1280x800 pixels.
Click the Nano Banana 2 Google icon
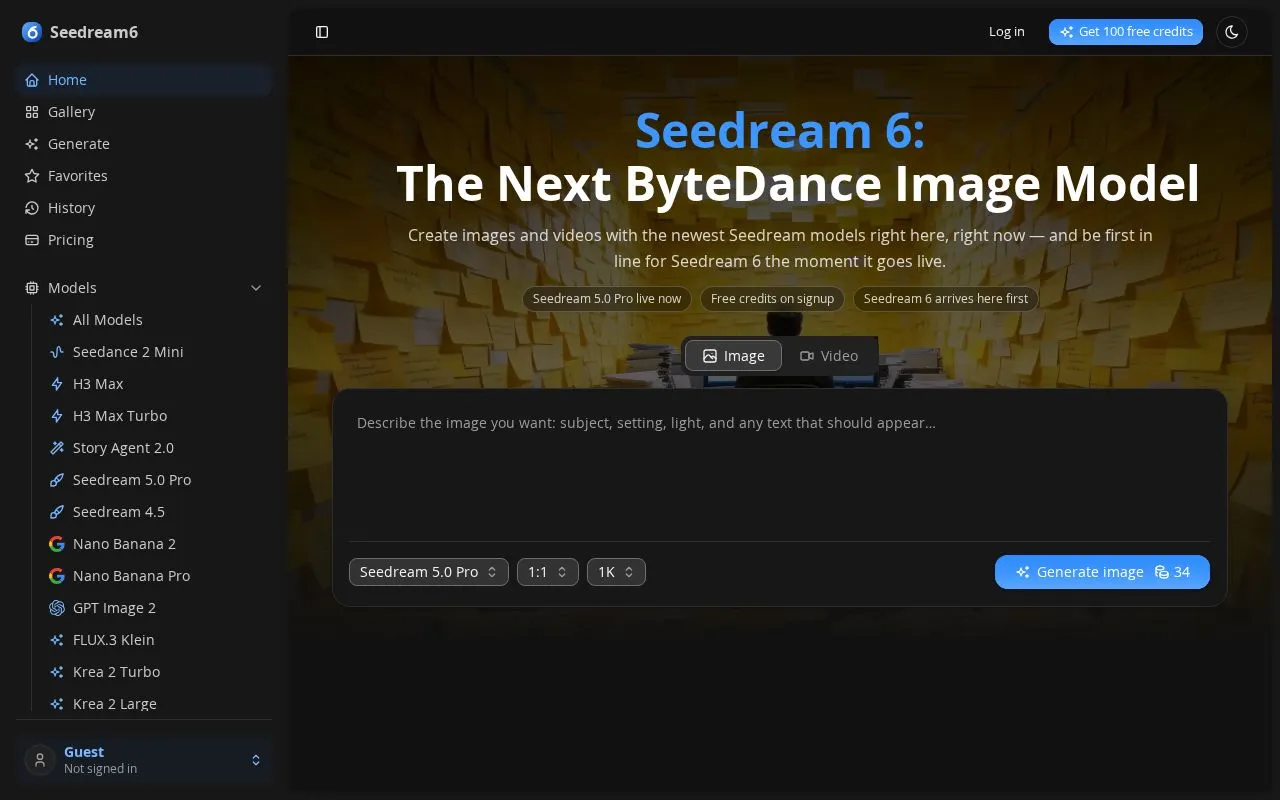tap(57, 544)
